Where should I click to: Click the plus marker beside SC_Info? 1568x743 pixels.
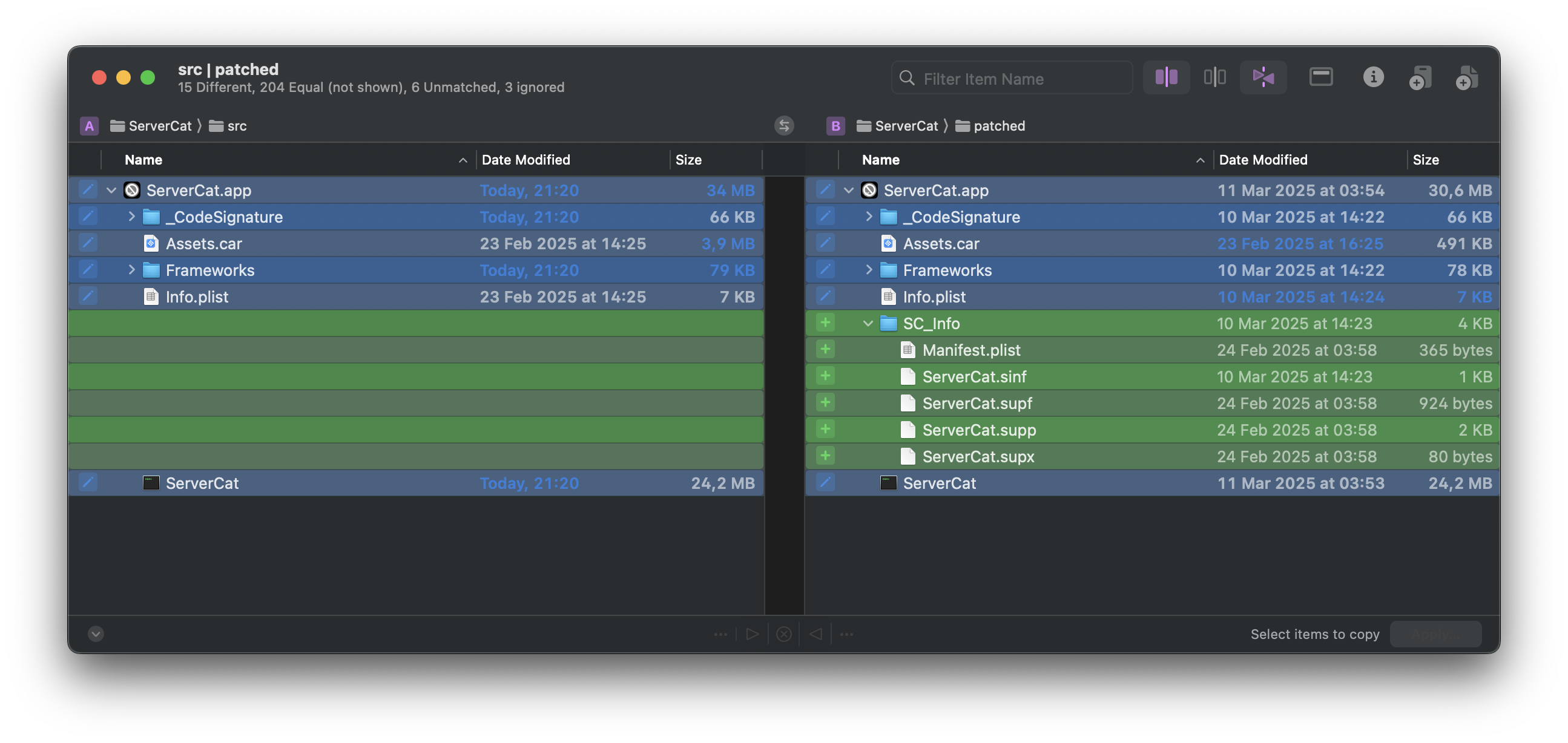point(825,322)
